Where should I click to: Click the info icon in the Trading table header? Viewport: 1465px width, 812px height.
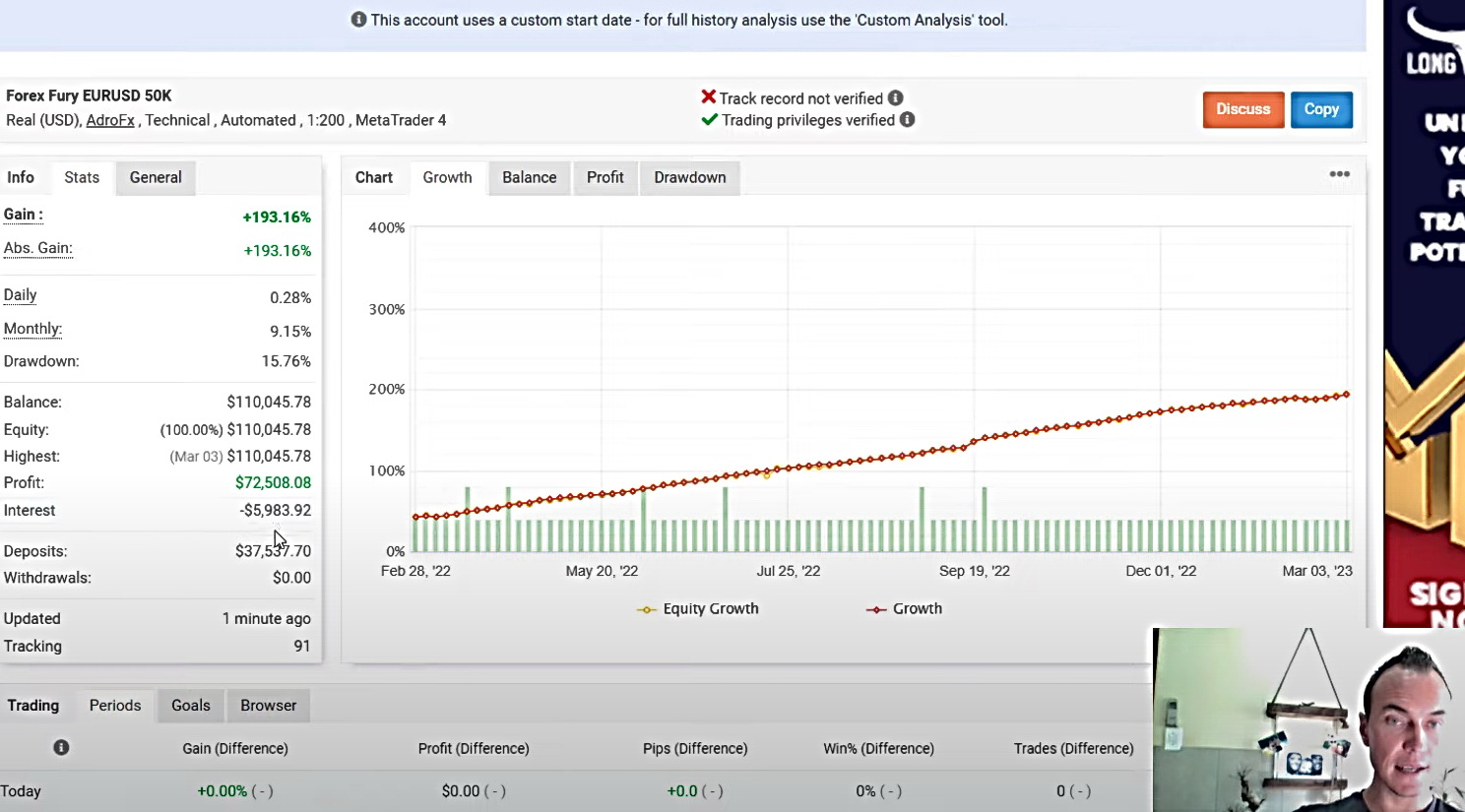(x=61, y=747)
